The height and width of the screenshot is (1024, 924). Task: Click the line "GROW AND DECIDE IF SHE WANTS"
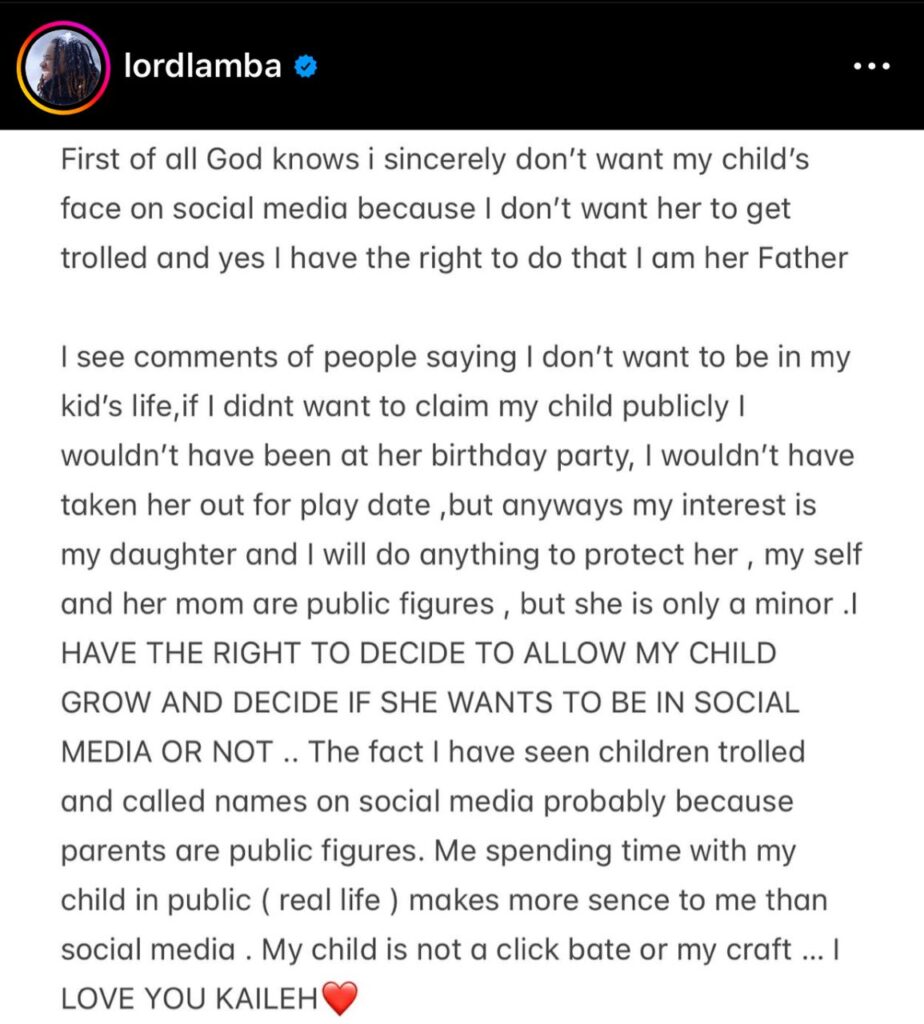[430, 703]
